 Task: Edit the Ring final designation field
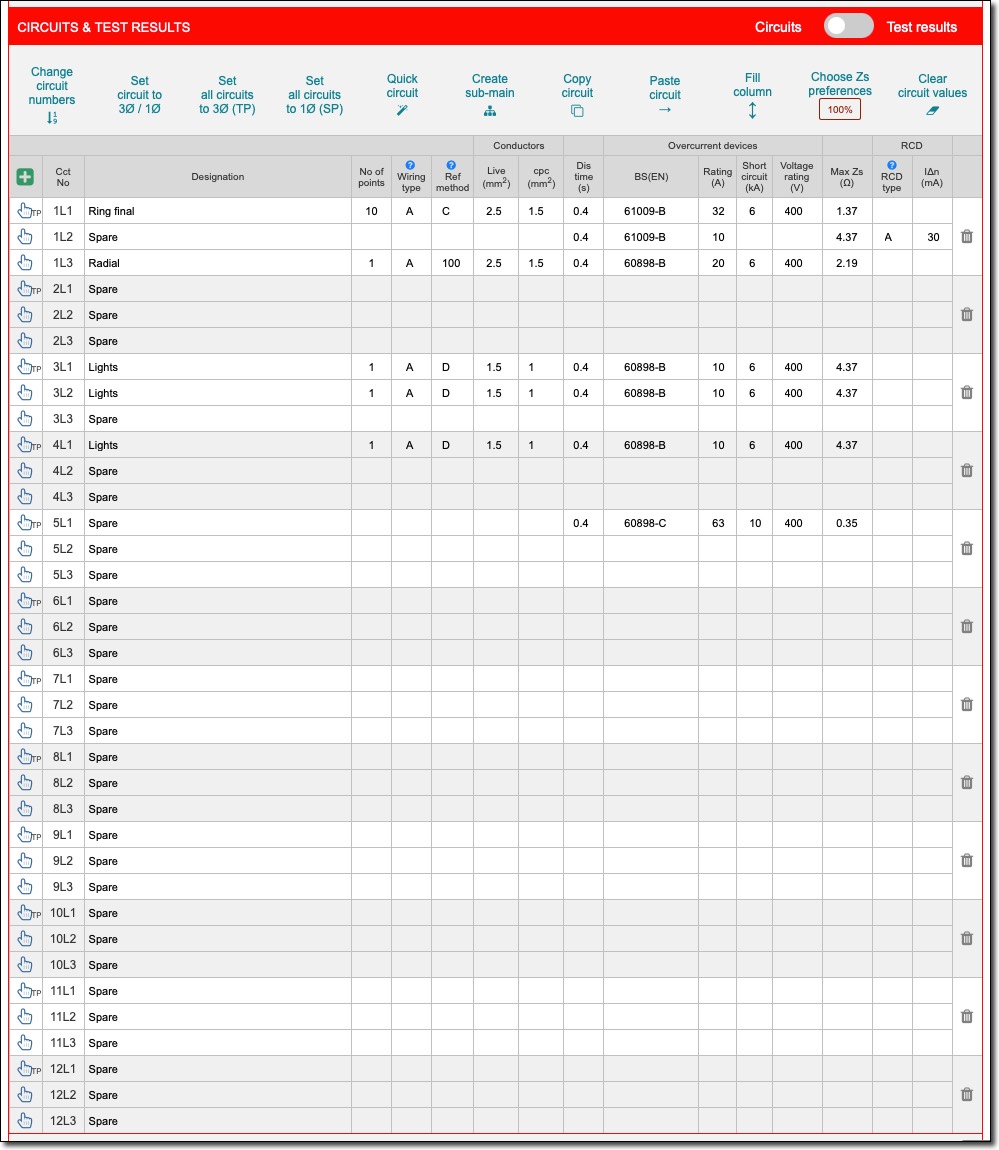(218, 211)
